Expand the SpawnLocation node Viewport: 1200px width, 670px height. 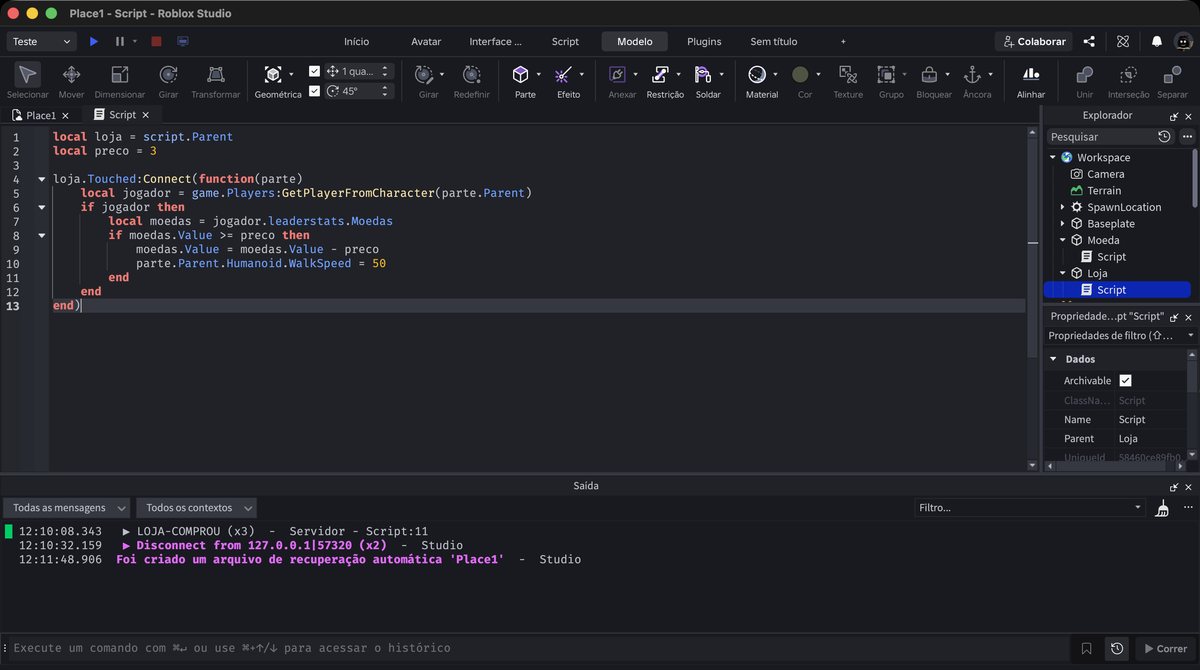pos(1063,208)
